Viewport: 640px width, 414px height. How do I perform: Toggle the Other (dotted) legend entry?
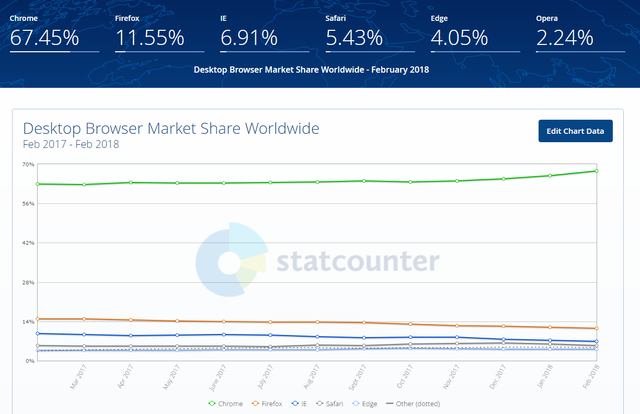click(413, 404)
